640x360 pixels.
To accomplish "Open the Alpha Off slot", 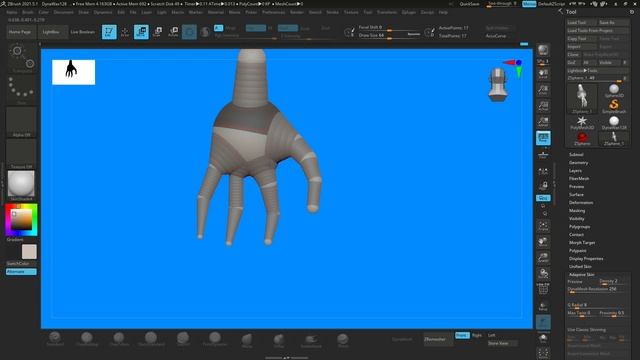I will point(21,122).
